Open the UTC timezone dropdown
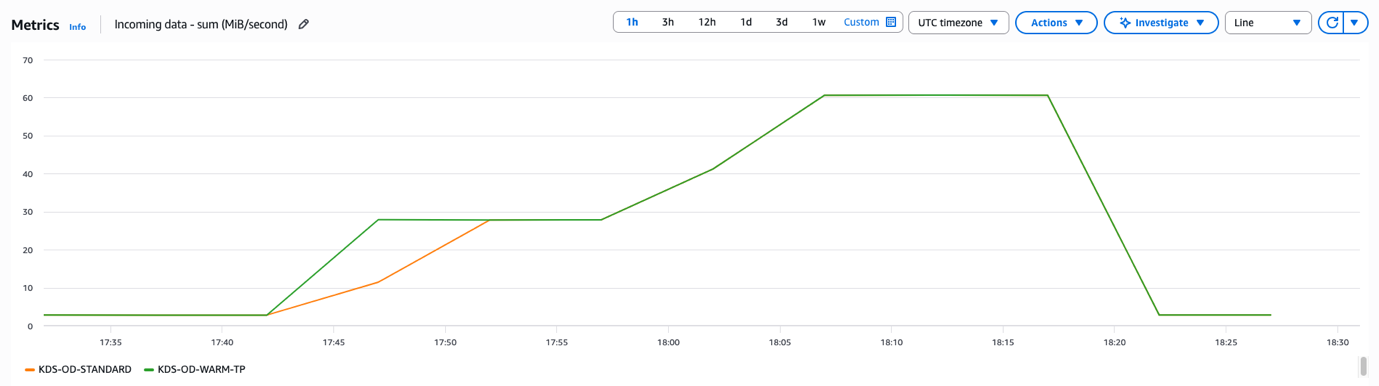The image size is (1379, 386). pyautogui.click(x=958, y=22)
